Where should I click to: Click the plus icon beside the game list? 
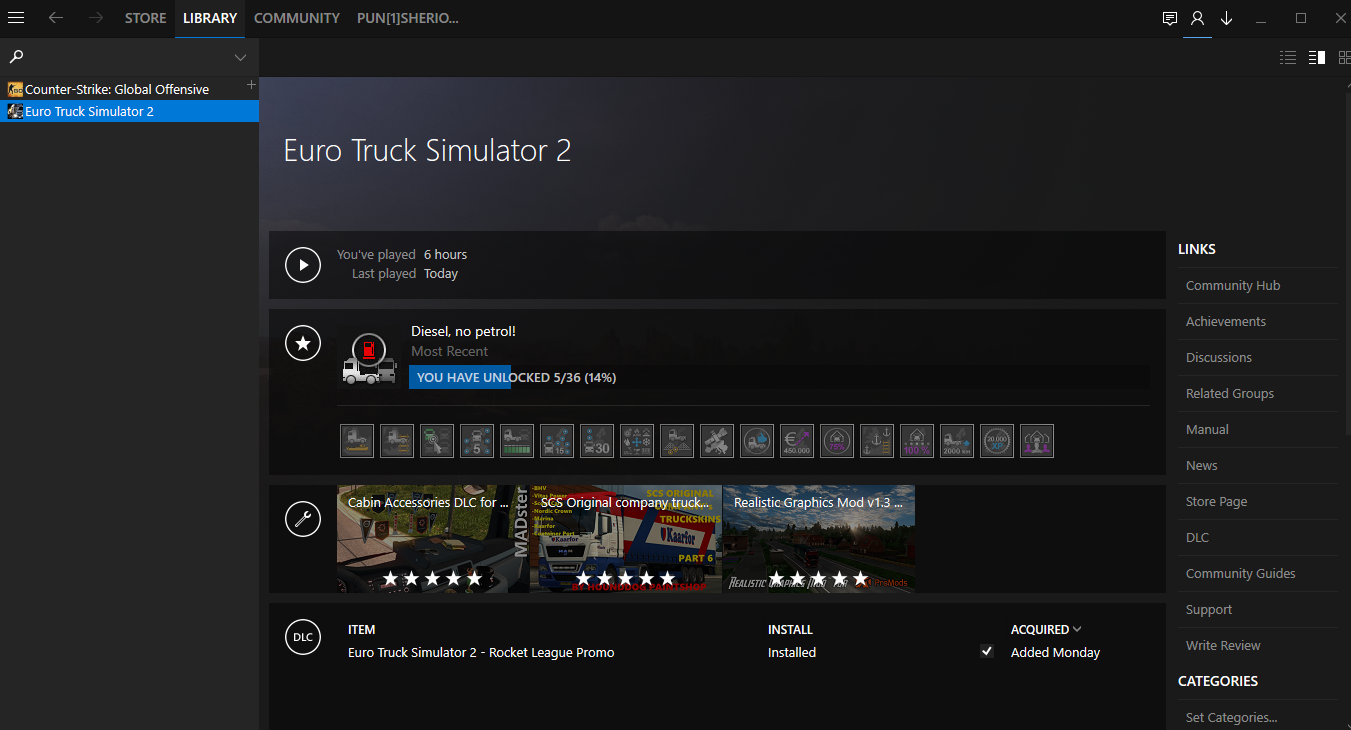coord(251,85)
